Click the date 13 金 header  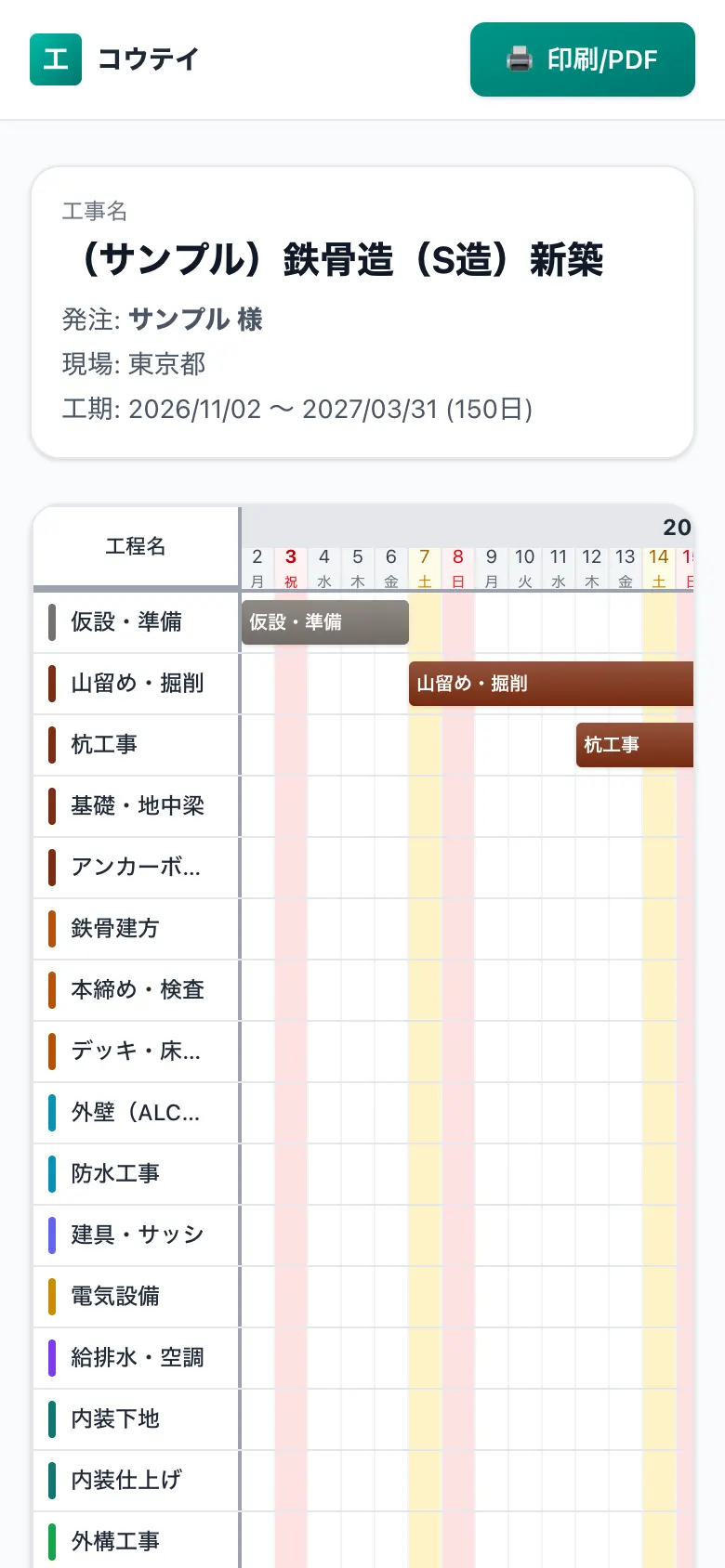626,568
